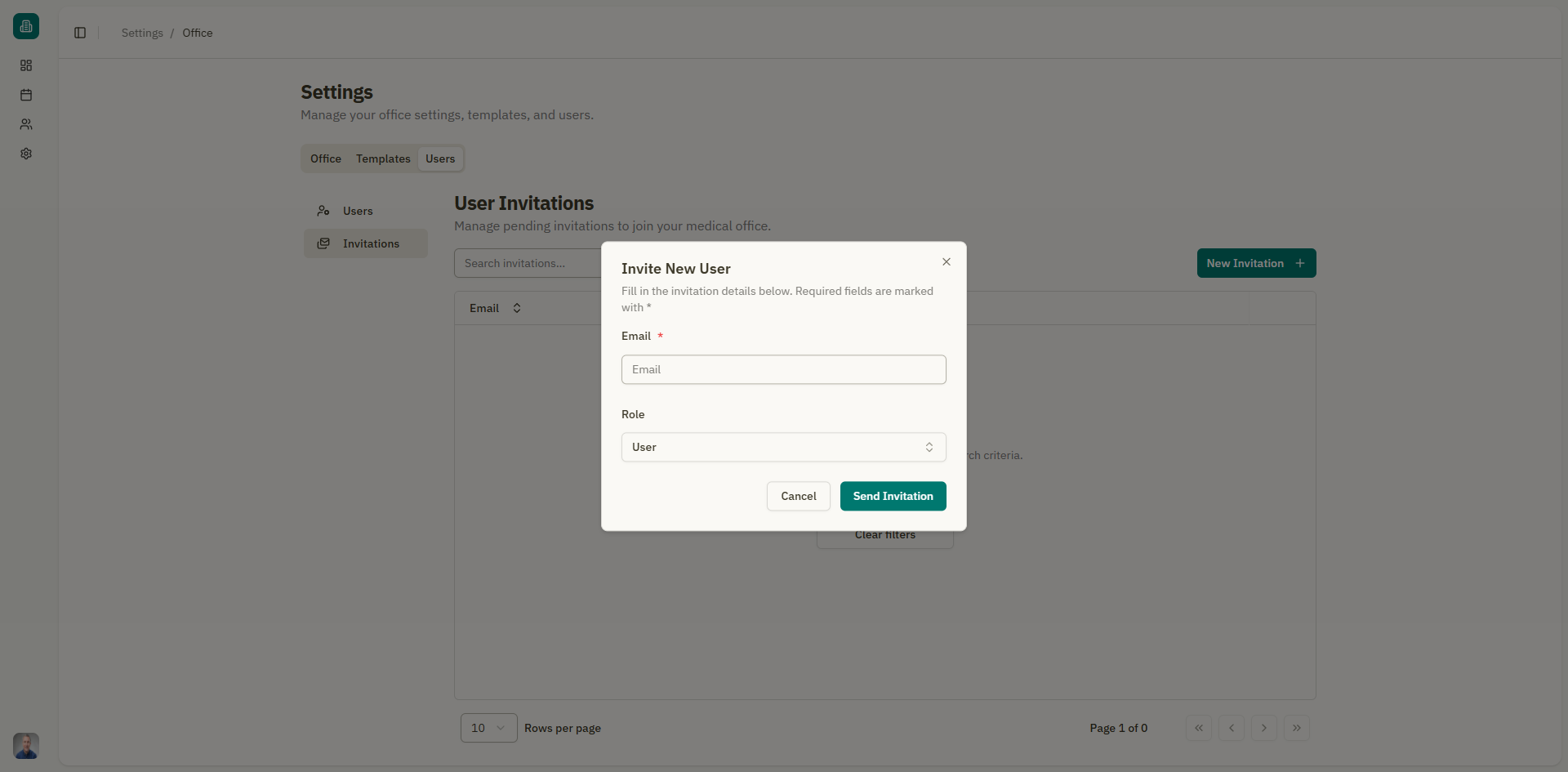Open the Role dropdown in the dialog
Viewport: 1568px width, 772px height.
tap(783, 447)
